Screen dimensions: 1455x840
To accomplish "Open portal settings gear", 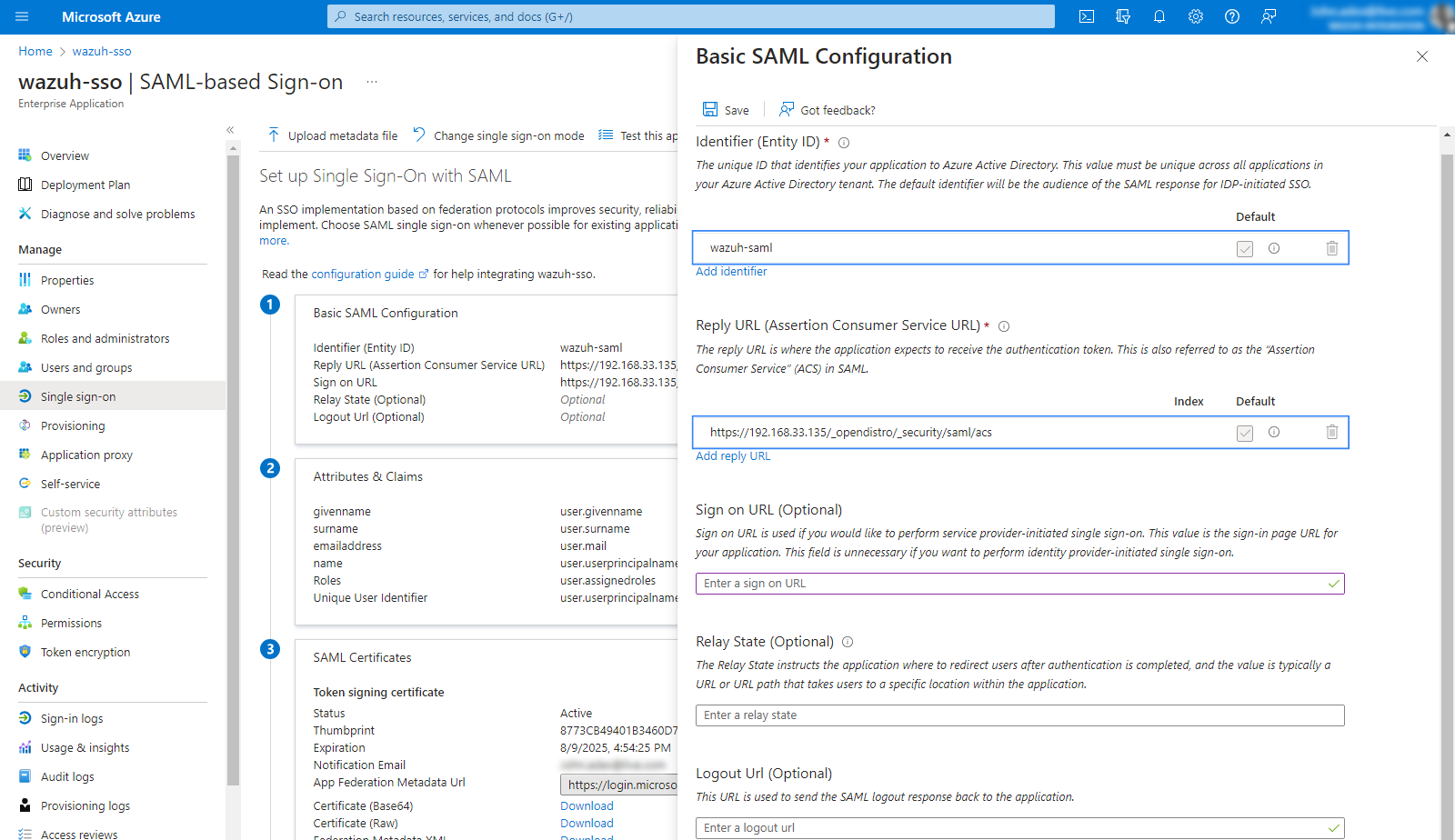I will (1196, 16).
